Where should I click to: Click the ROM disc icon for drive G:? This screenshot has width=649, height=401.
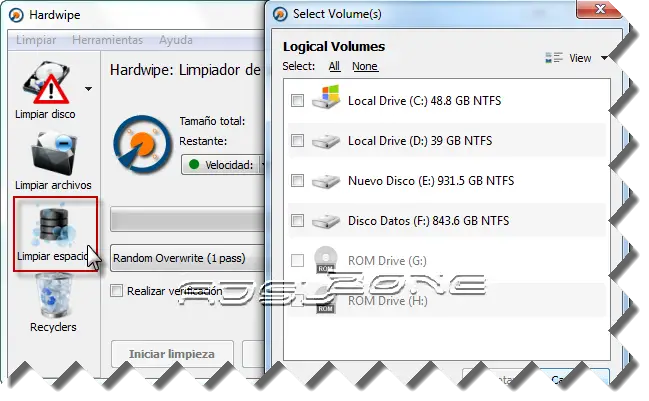click(326, 259)
